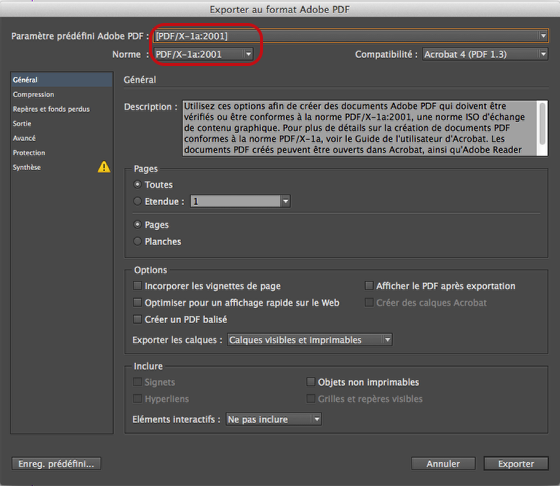Click the yellow warning icon beside Synthèse
This screenshot has width=560, height=486.
coord(104,167)
